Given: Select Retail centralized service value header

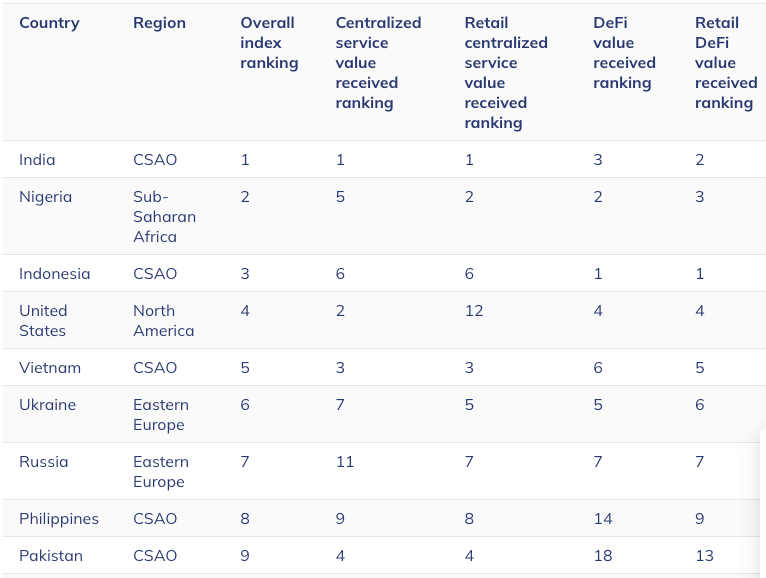Looking at the screenshot, I should click(x=506, y=73).
